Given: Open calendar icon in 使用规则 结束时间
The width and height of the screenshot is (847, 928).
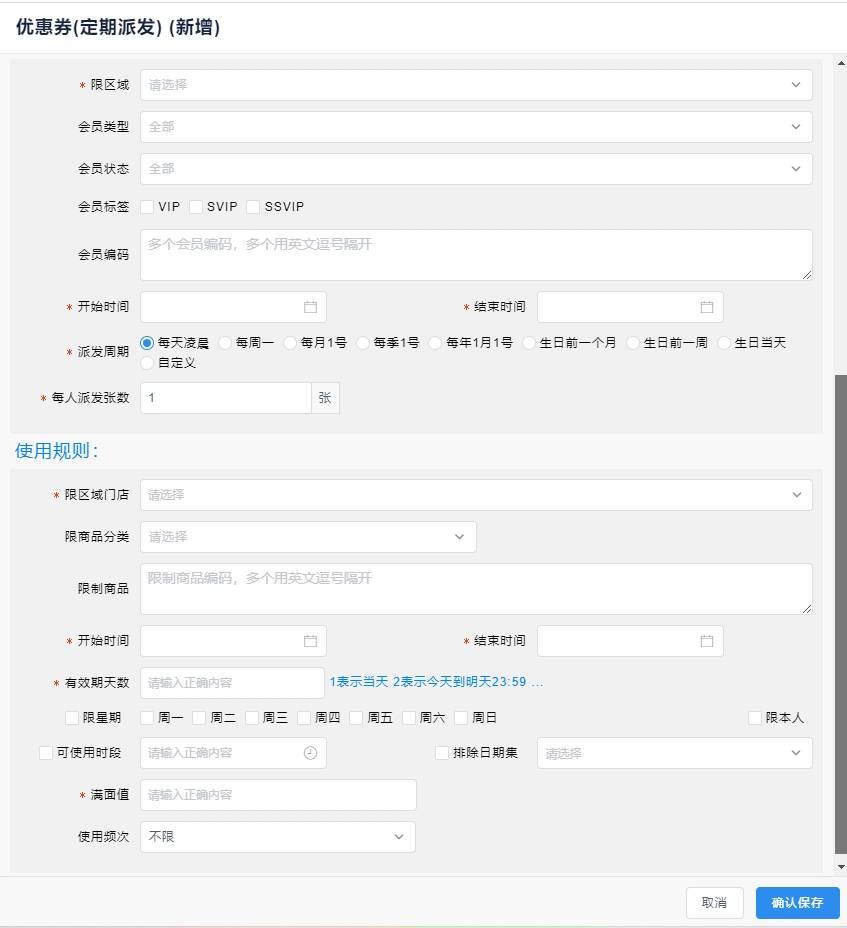Looking at the screenshot, I should 707,641.
